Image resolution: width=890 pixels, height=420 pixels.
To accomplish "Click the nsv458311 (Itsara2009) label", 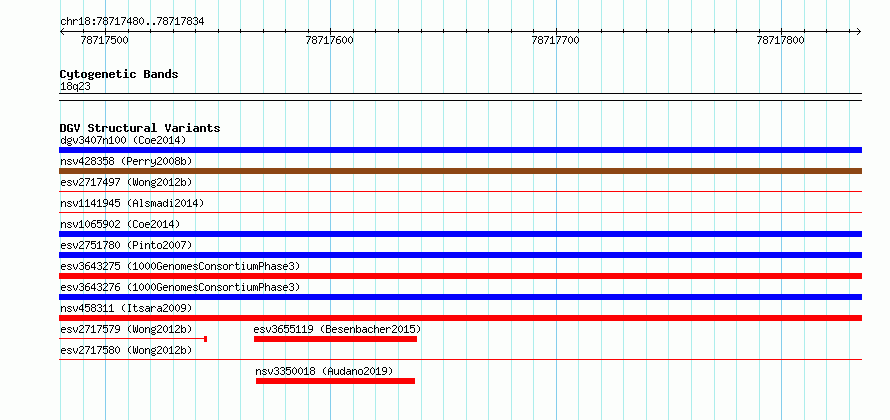I will pos(126,308).
